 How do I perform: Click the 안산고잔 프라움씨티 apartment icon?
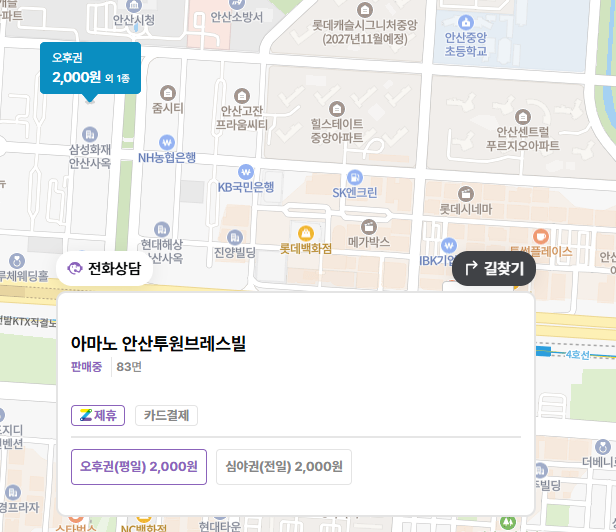coord(242,96)
